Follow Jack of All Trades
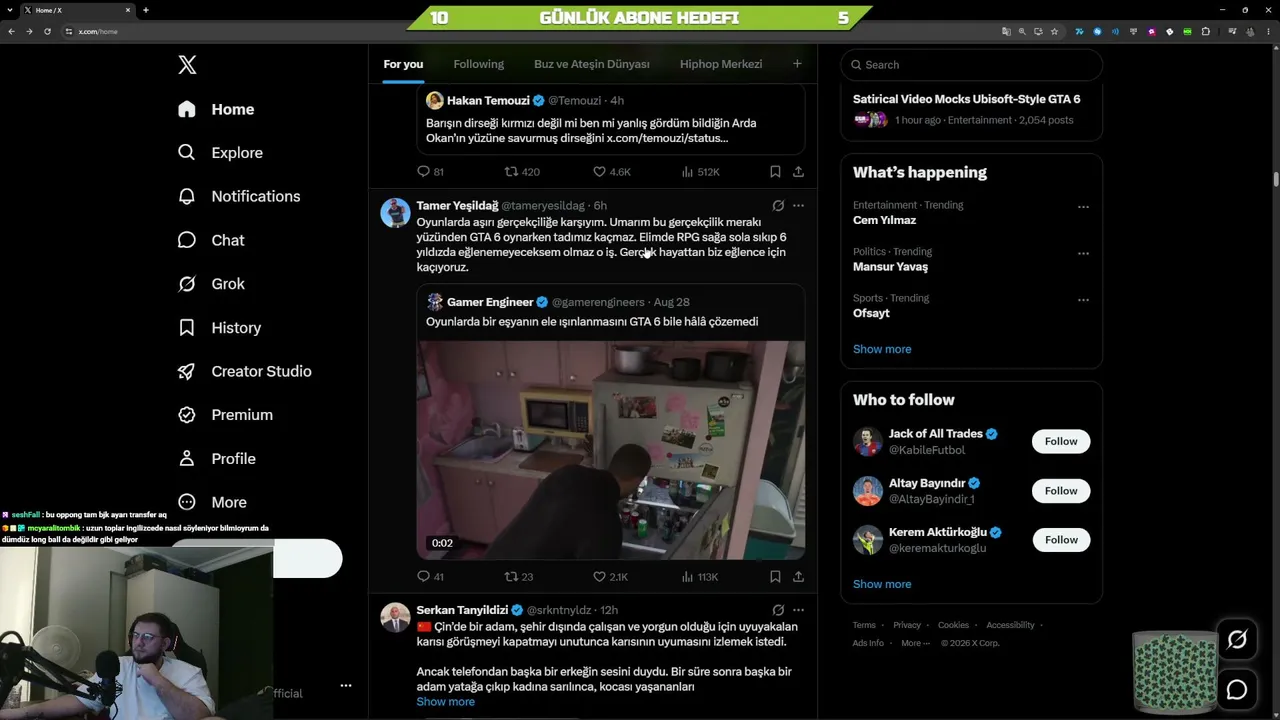This screenshot has height=720, width=1280. (1061, 441)
